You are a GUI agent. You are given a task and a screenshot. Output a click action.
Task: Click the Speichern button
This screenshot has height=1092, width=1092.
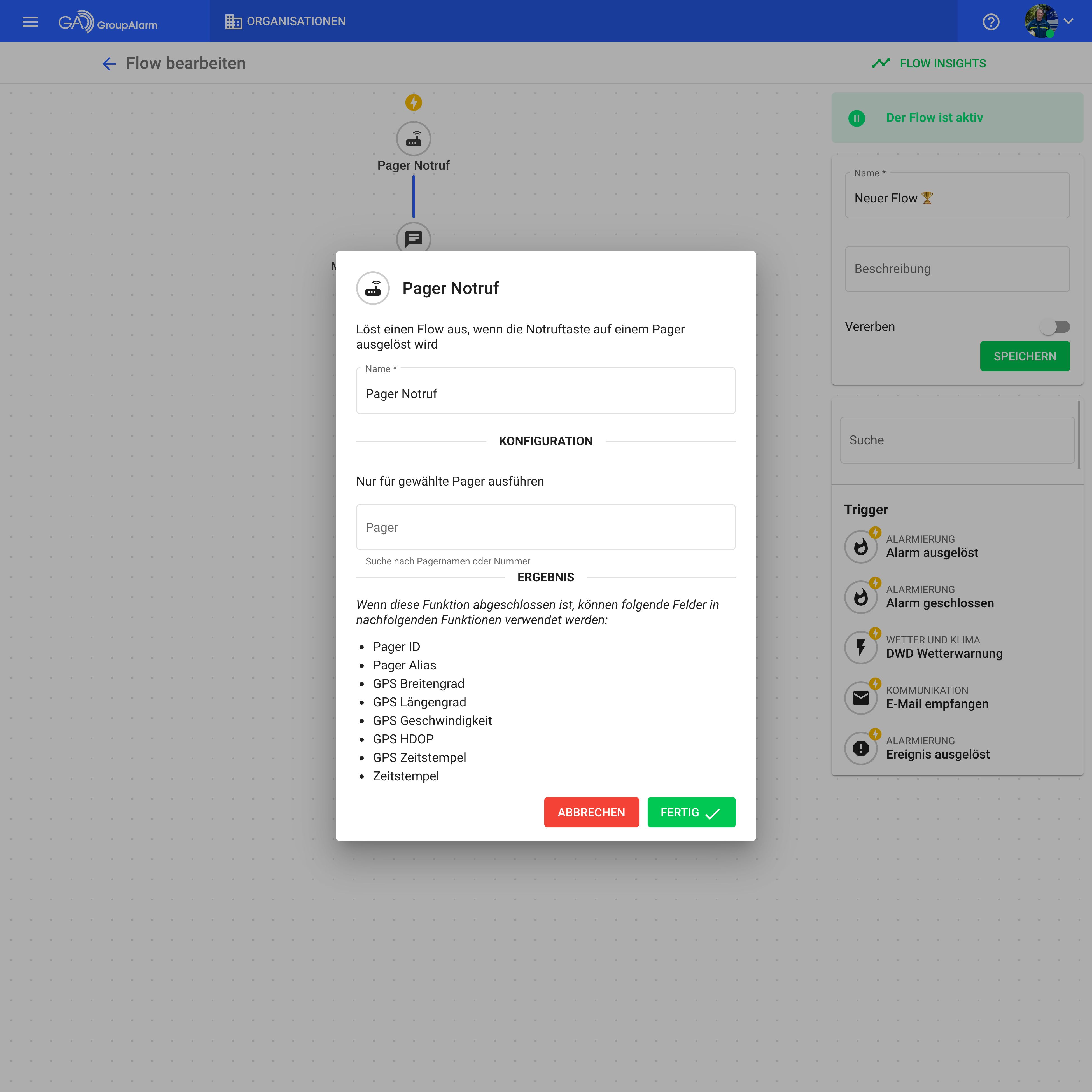pyautogui.click(x=1024, y=356)
